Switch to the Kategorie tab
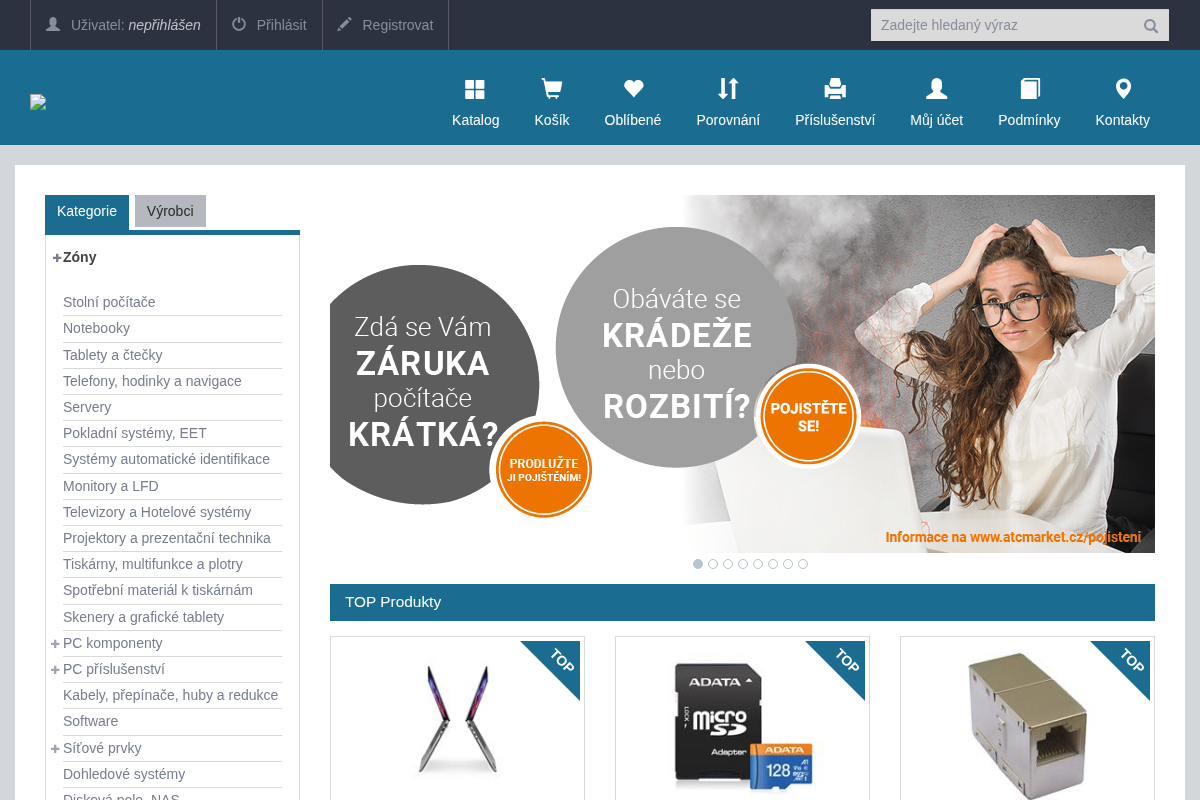This screenshot has width=1200, height=800. 87,212
